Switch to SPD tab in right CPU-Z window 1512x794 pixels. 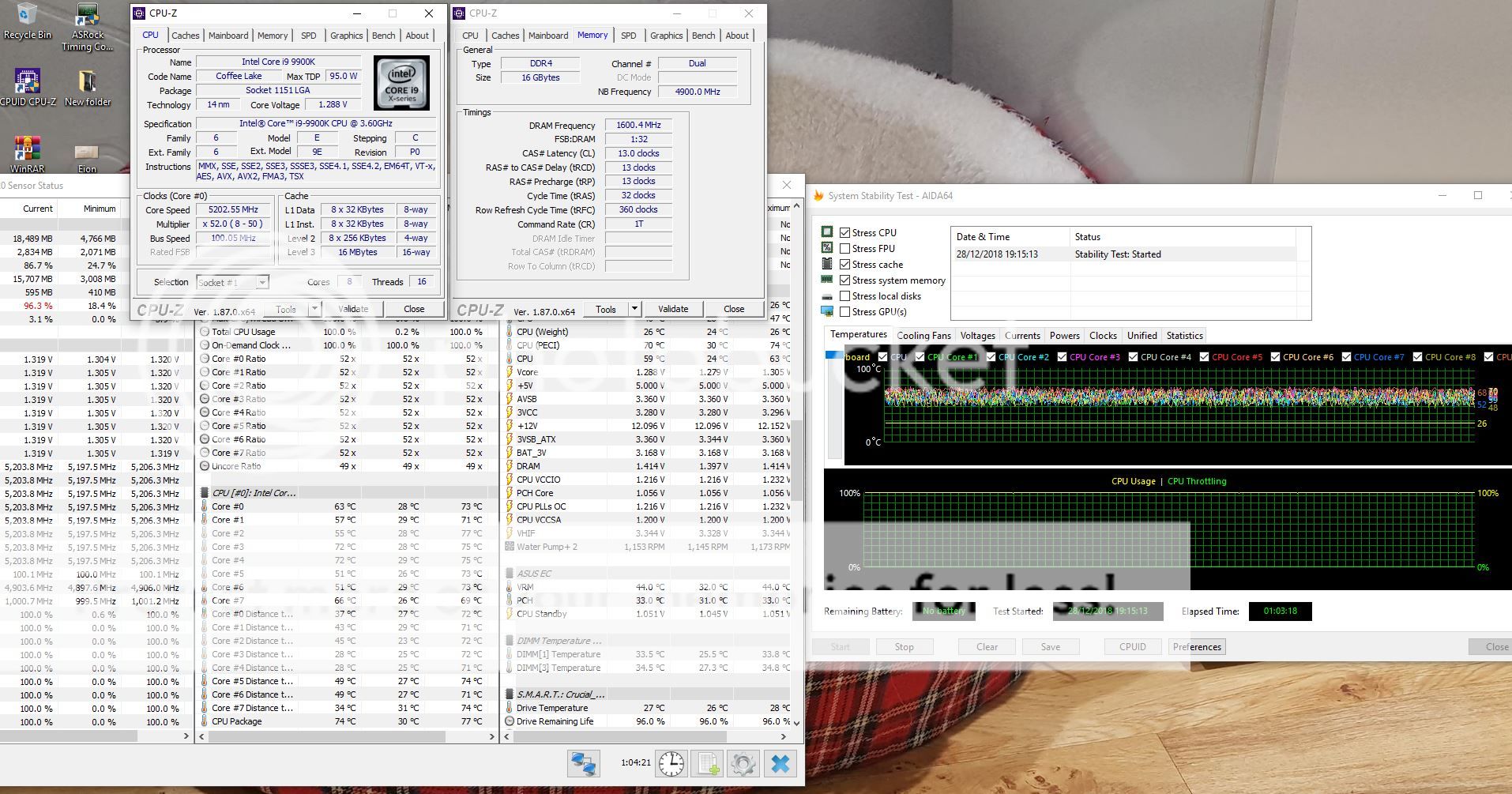coord(629,36)
